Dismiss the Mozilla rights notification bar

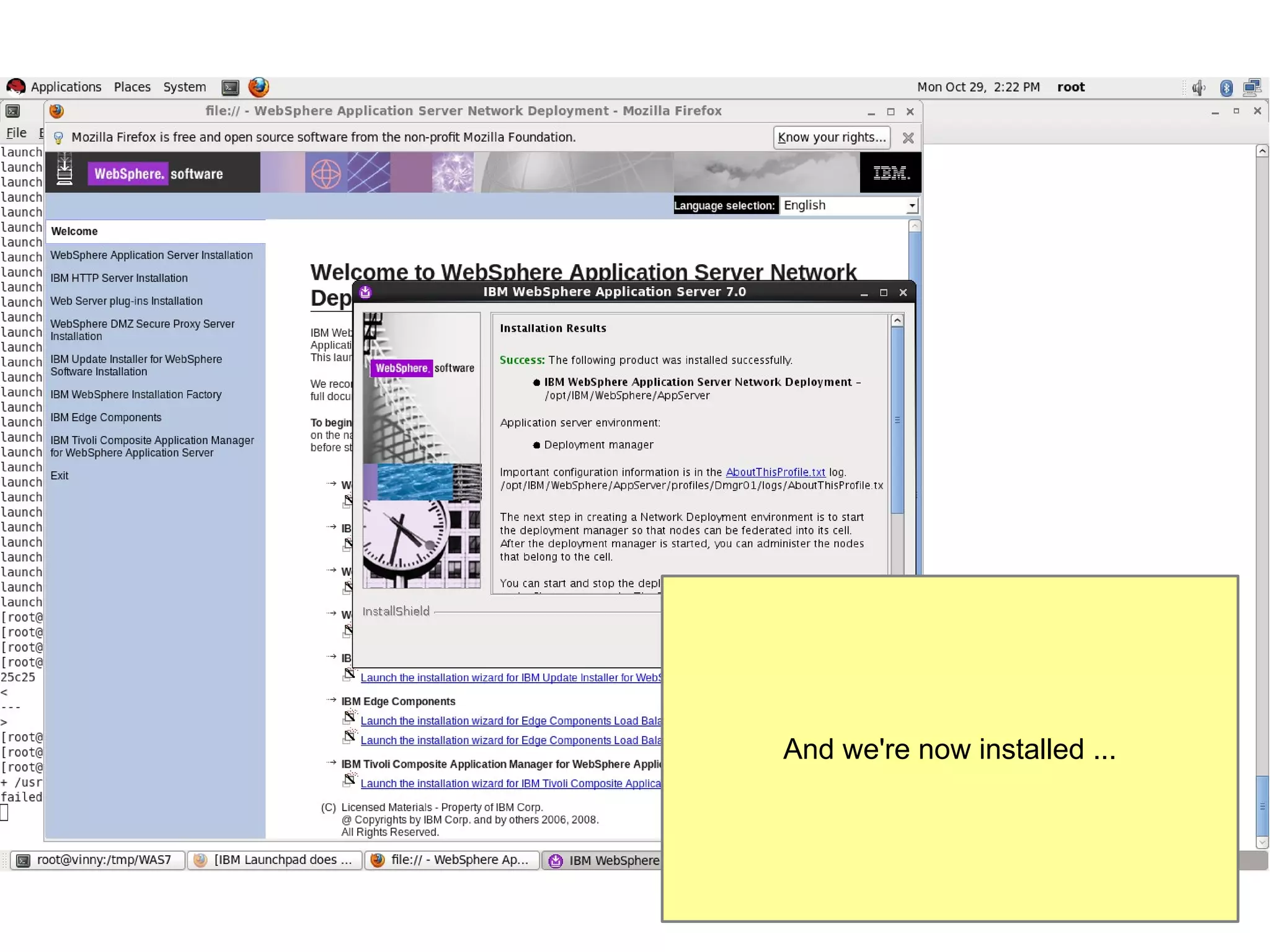908,138
